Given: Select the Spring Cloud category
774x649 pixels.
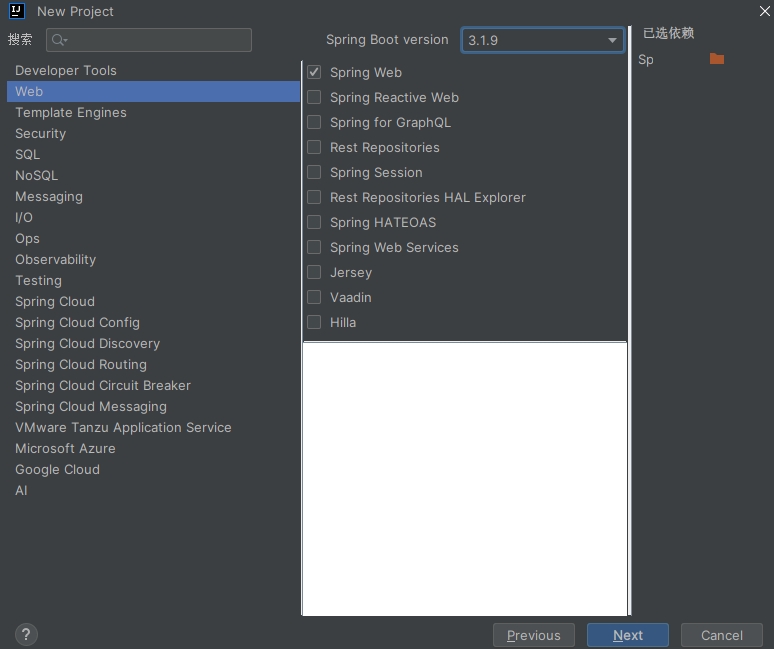Looking at the screenshot, I should (153, 302).
